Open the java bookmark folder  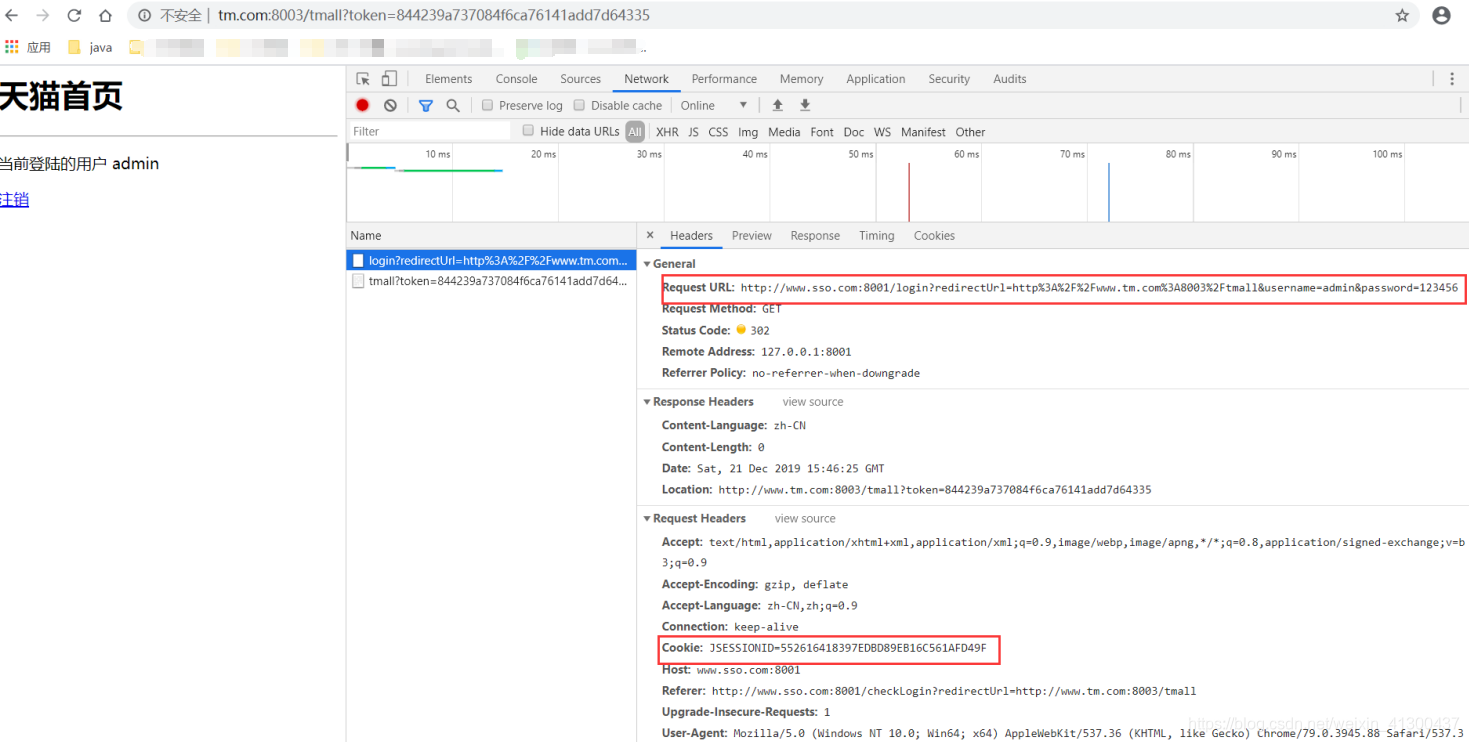click(90, 47)
